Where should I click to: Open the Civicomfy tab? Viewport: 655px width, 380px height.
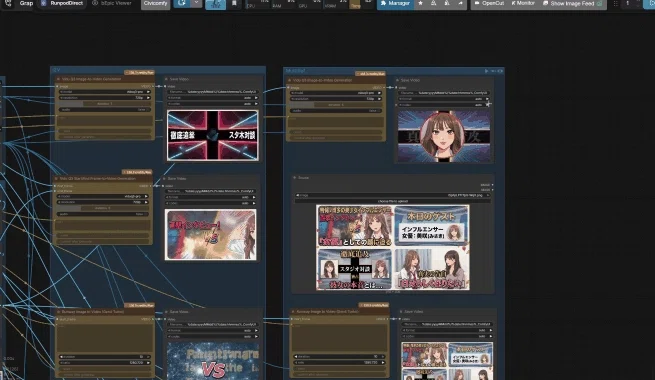pyautogui.click(x=155, y=3)
